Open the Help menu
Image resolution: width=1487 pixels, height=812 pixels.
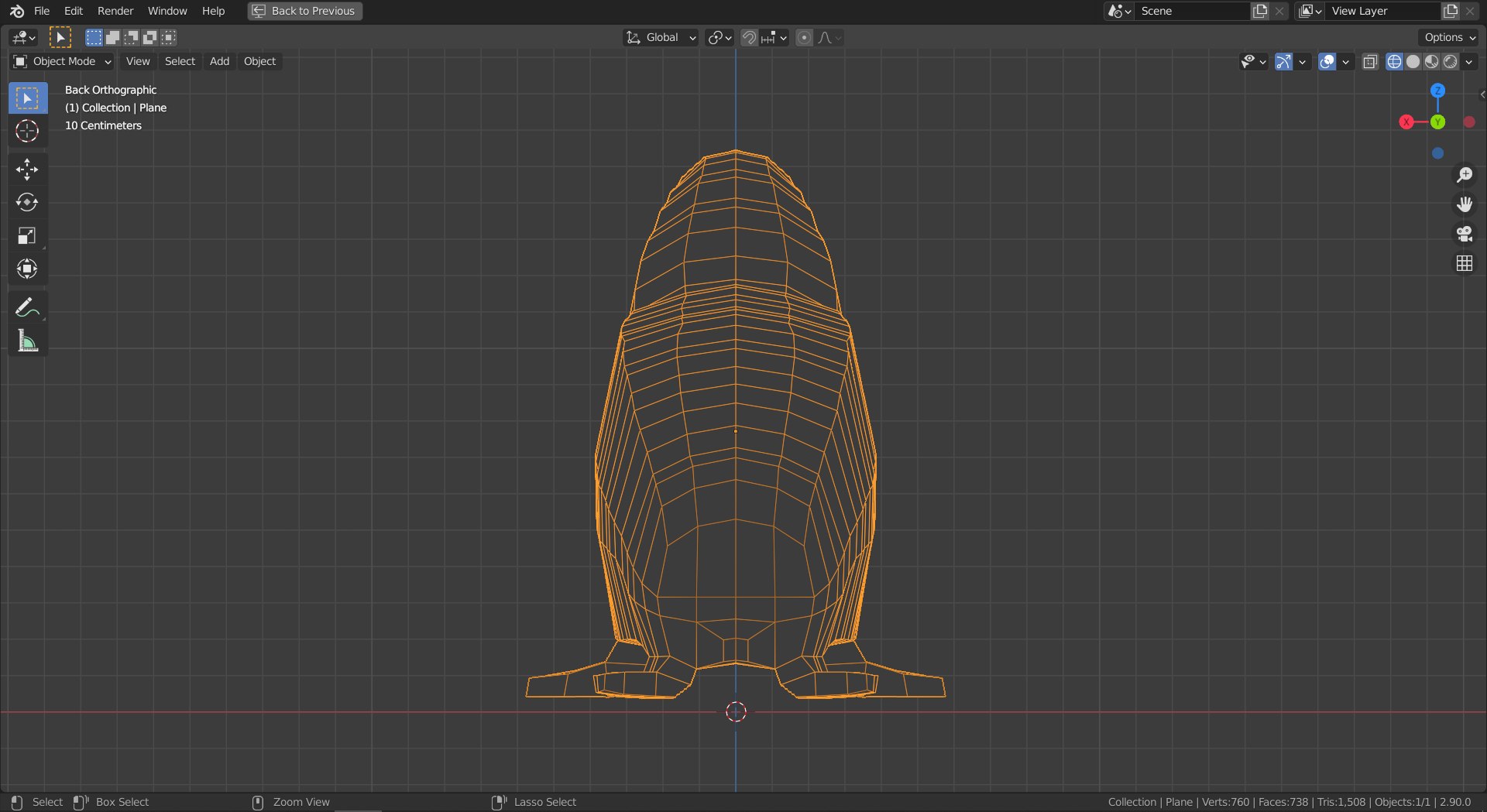(x=213, y=11)
